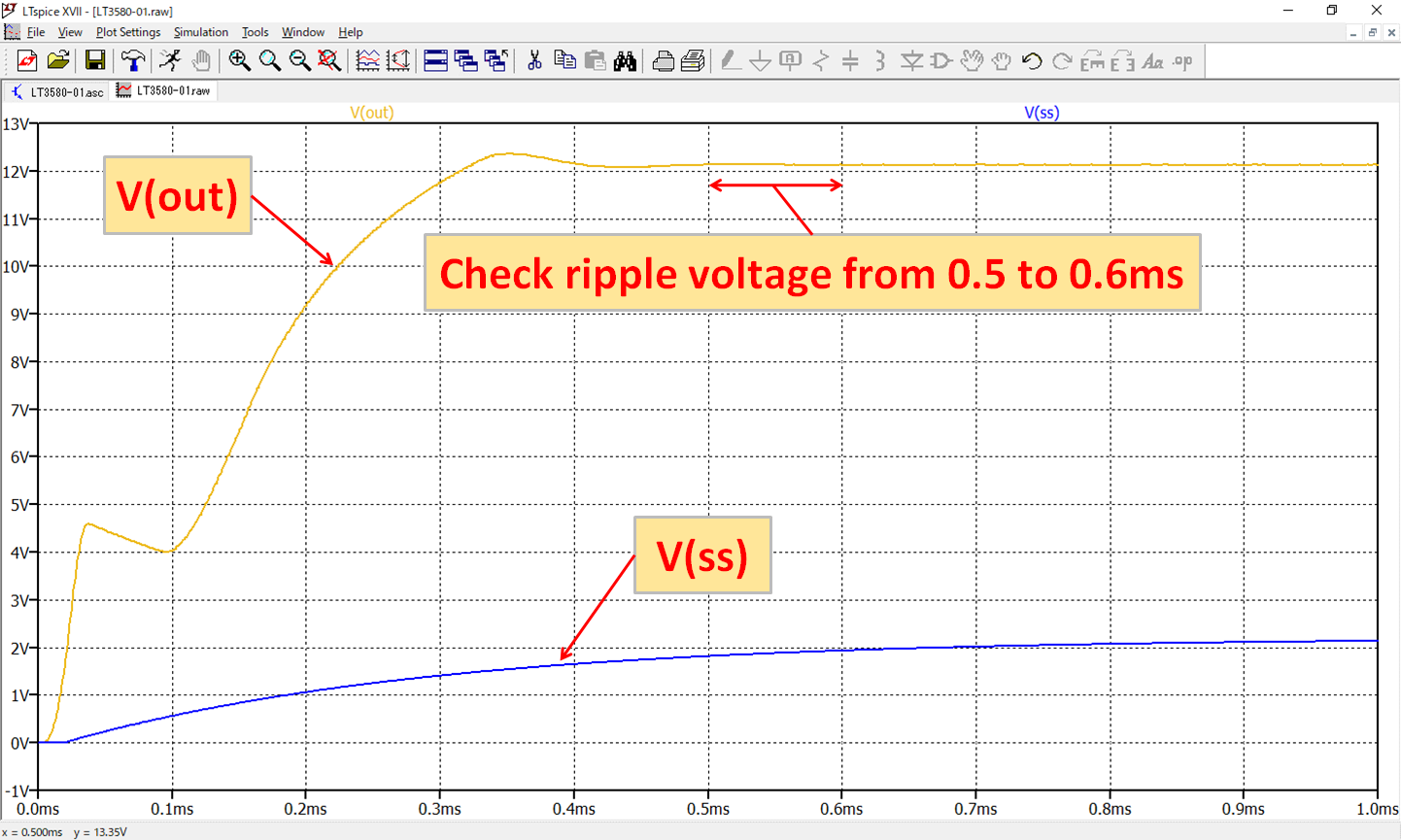Undo the last action

1032,60
